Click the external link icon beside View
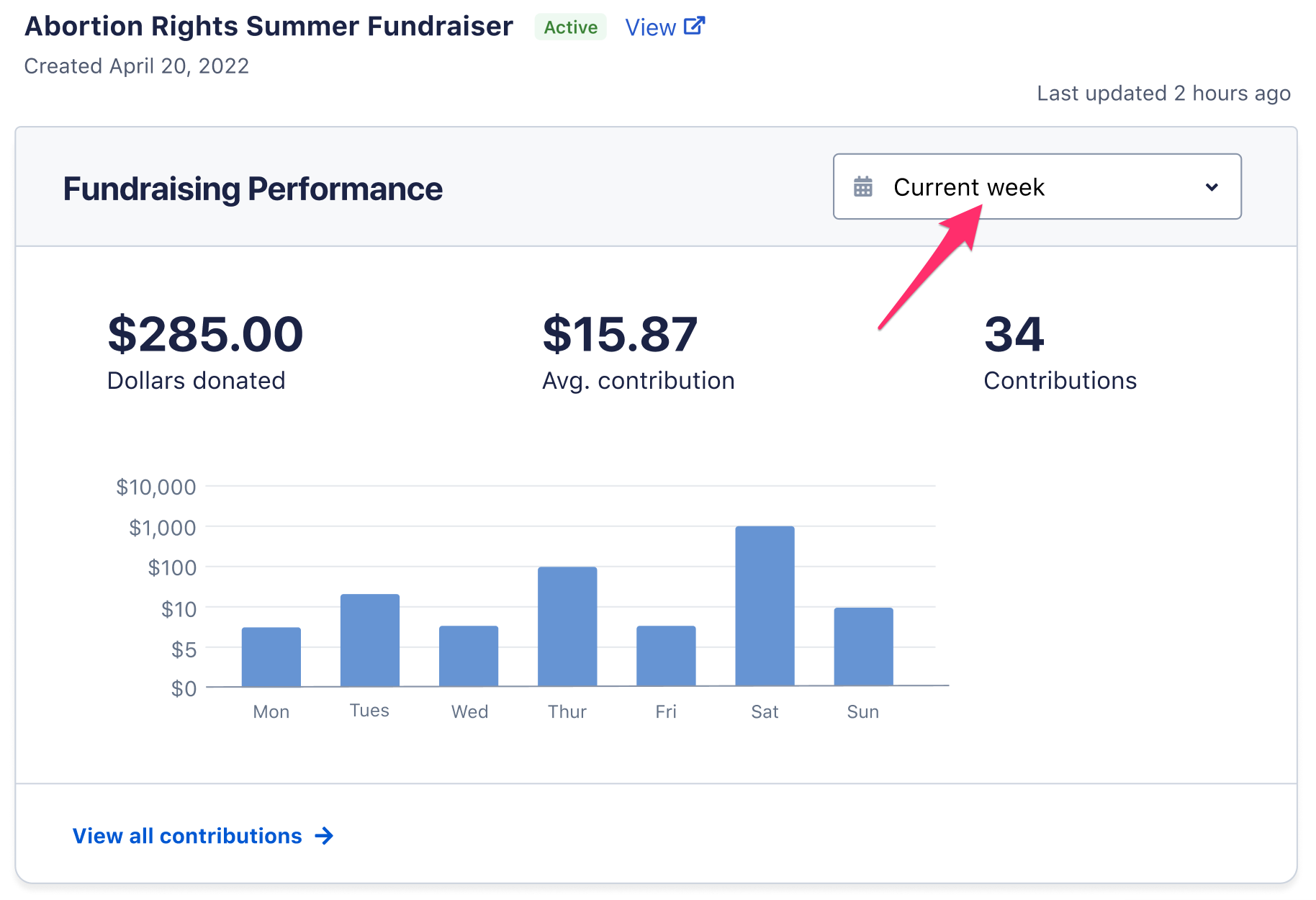The width and height of the screenshot is (1316, 900). pyautogui.click(x=694, y=27)
